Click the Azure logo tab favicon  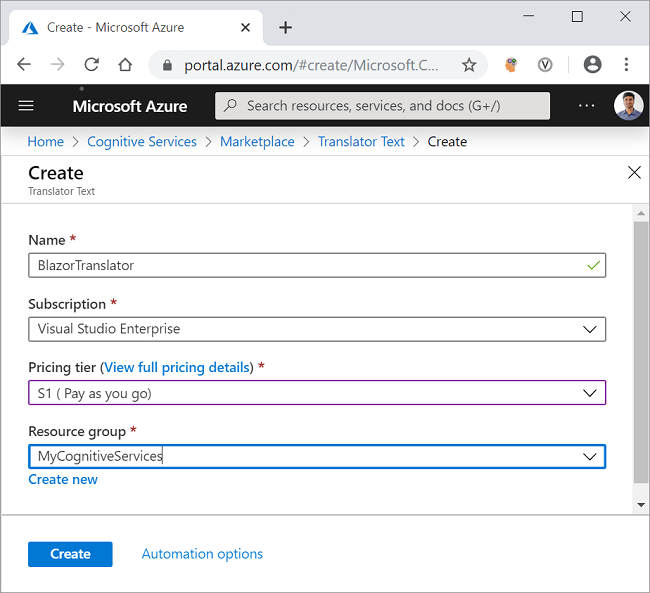coord(30,28)
